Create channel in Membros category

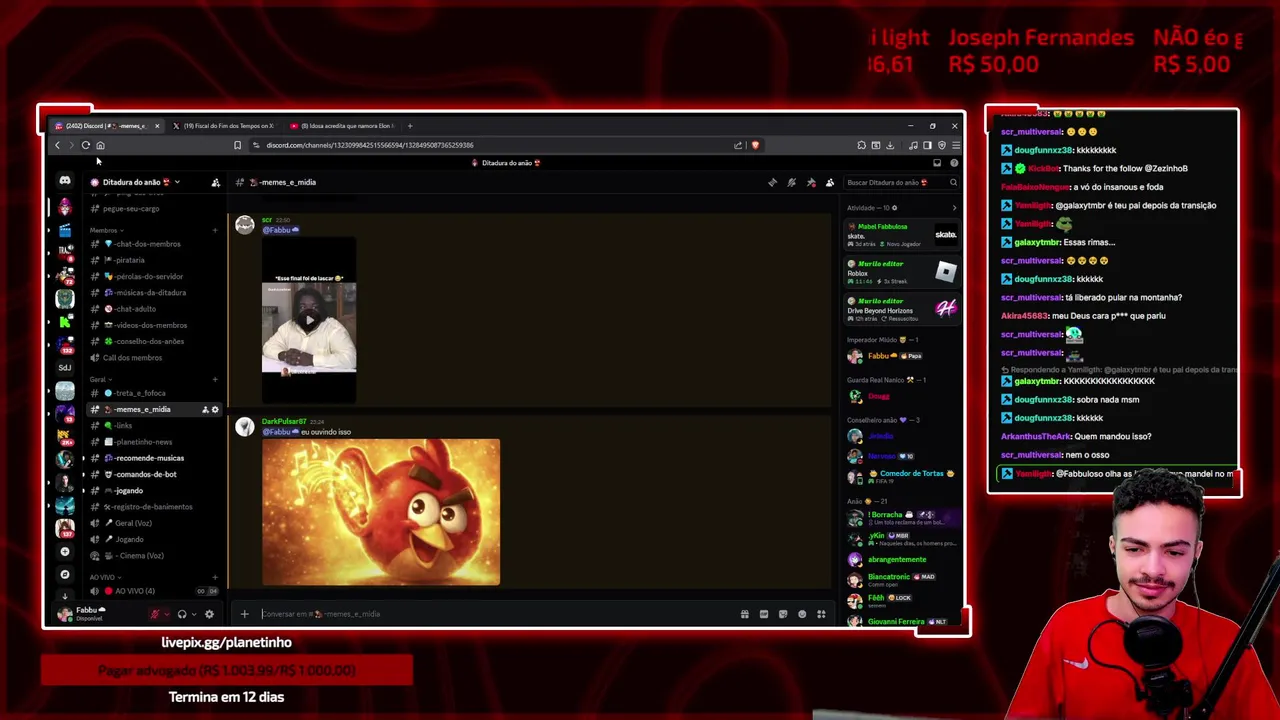(x=215, y=230)
